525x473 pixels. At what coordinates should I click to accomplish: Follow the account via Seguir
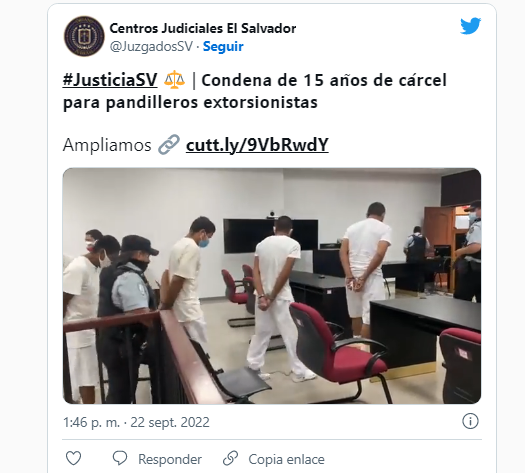(x=223, y=47)
